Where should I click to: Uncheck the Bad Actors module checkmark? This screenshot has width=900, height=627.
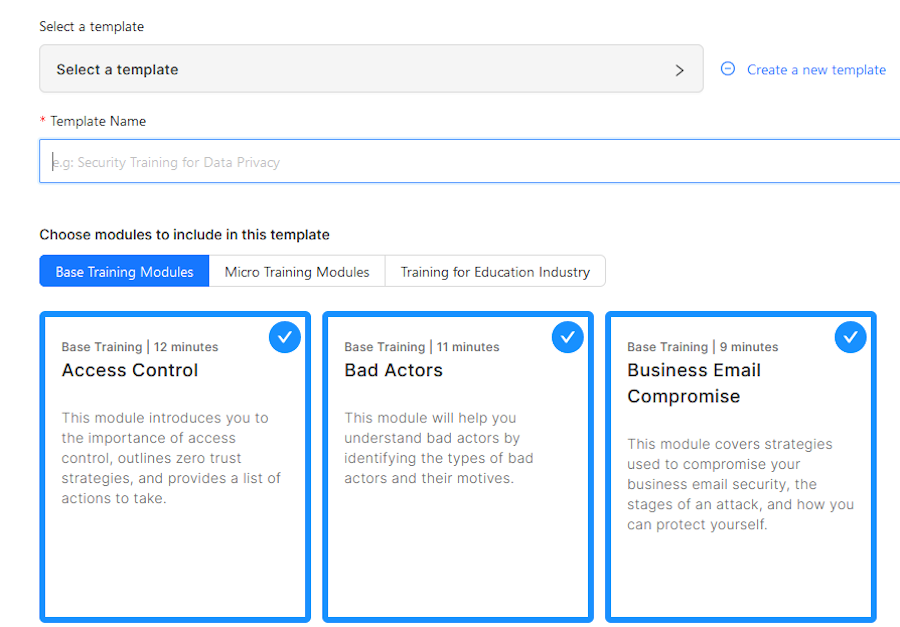pyautogui.click(x=568, y=337)
